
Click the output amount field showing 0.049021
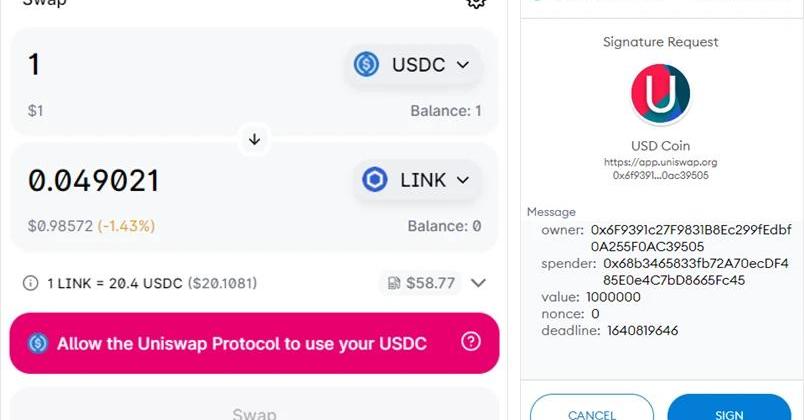tap(150, 181)
